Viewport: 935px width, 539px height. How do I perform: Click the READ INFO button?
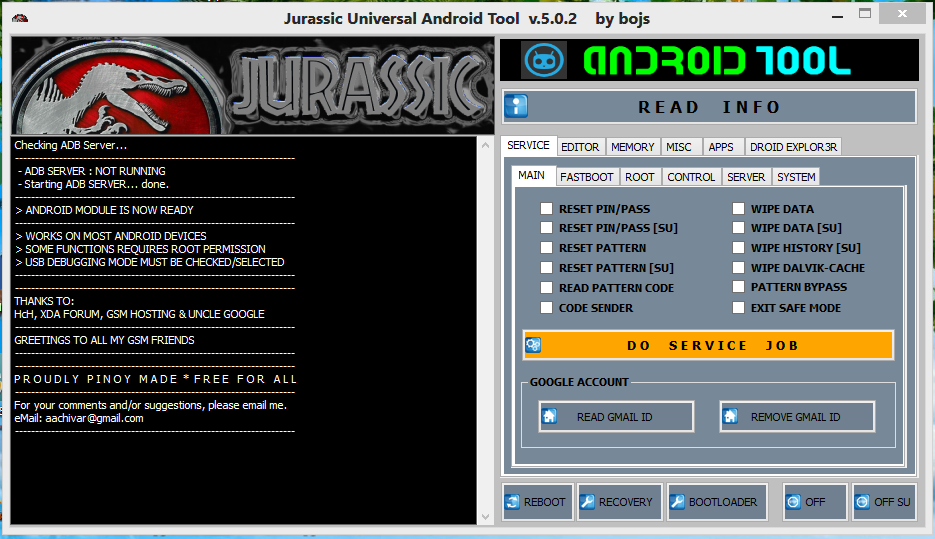[x=709, y=107]
